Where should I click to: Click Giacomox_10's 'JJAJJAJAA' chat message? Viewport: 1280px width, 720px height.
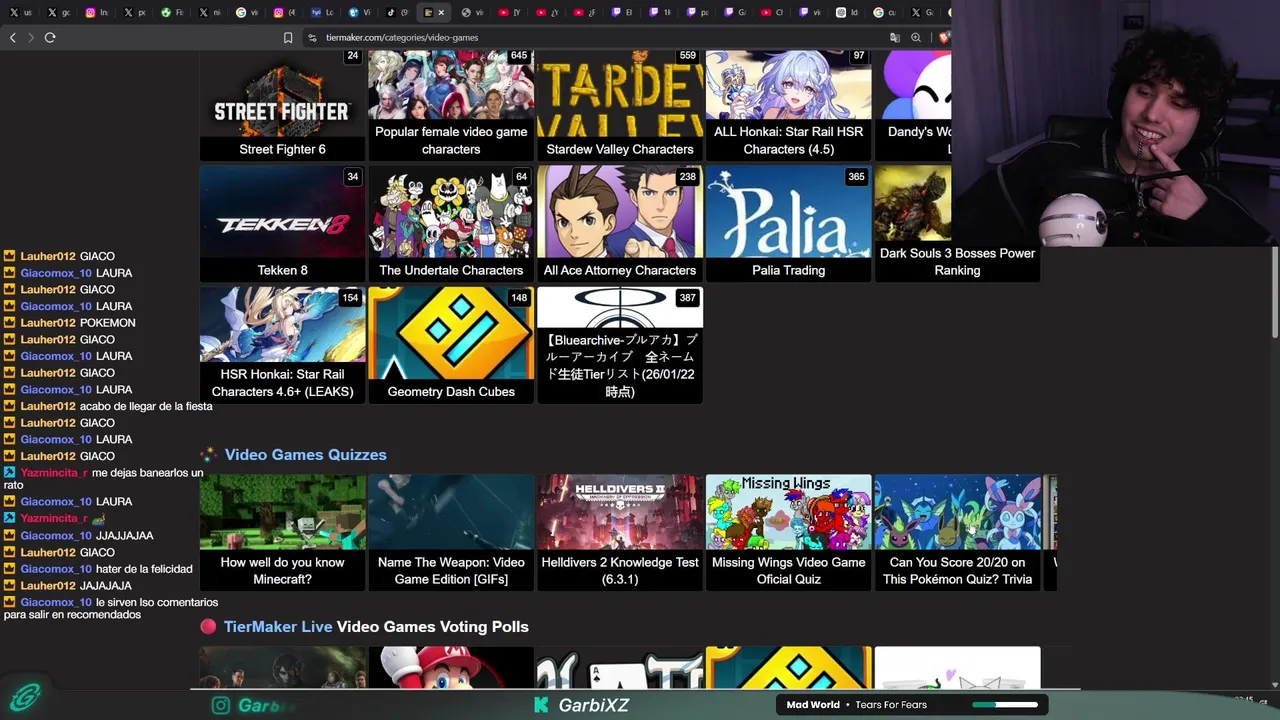coord(124,536)
